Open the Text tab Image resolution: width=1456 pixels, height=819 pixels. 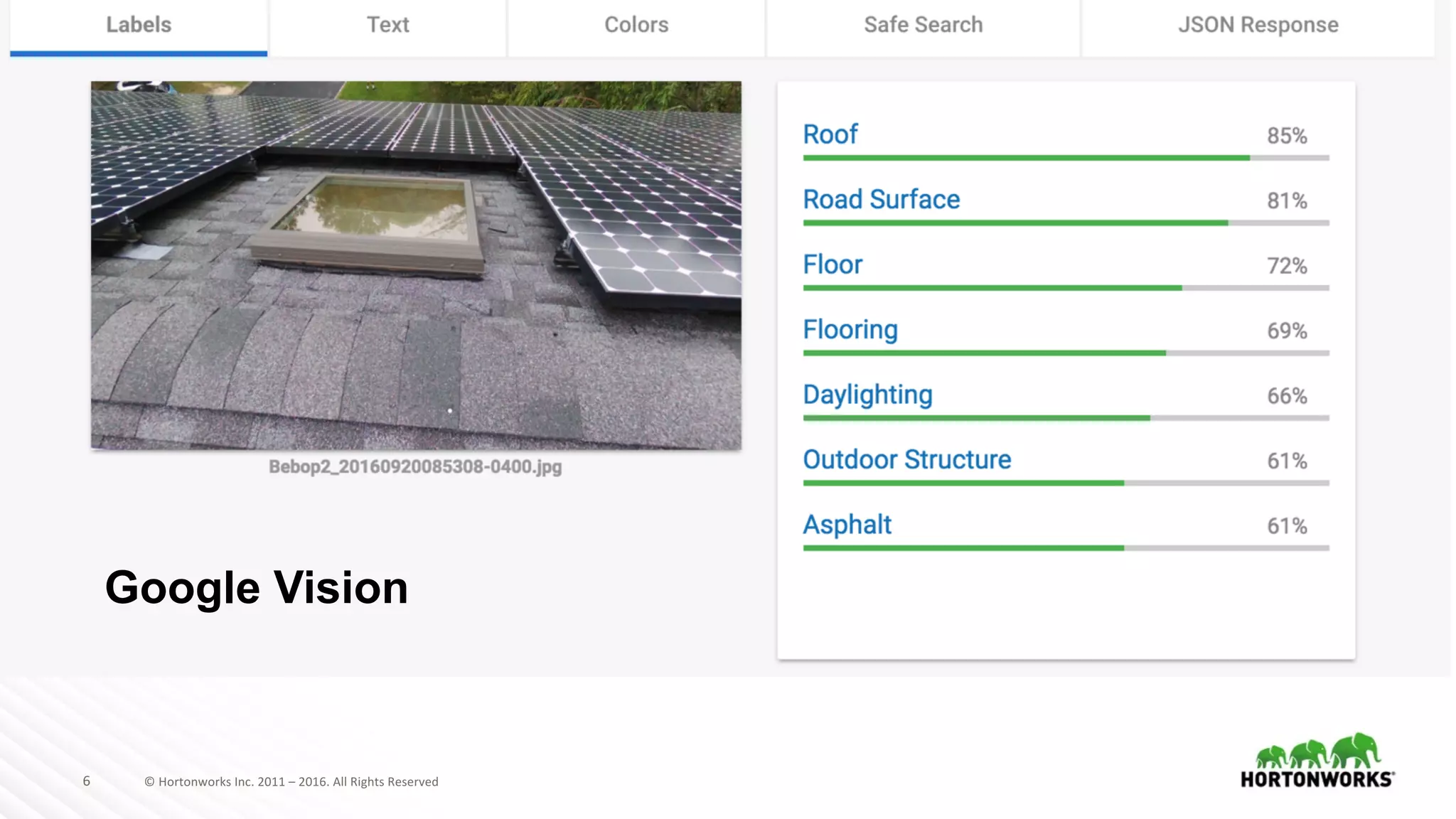(x=387, y=25)
